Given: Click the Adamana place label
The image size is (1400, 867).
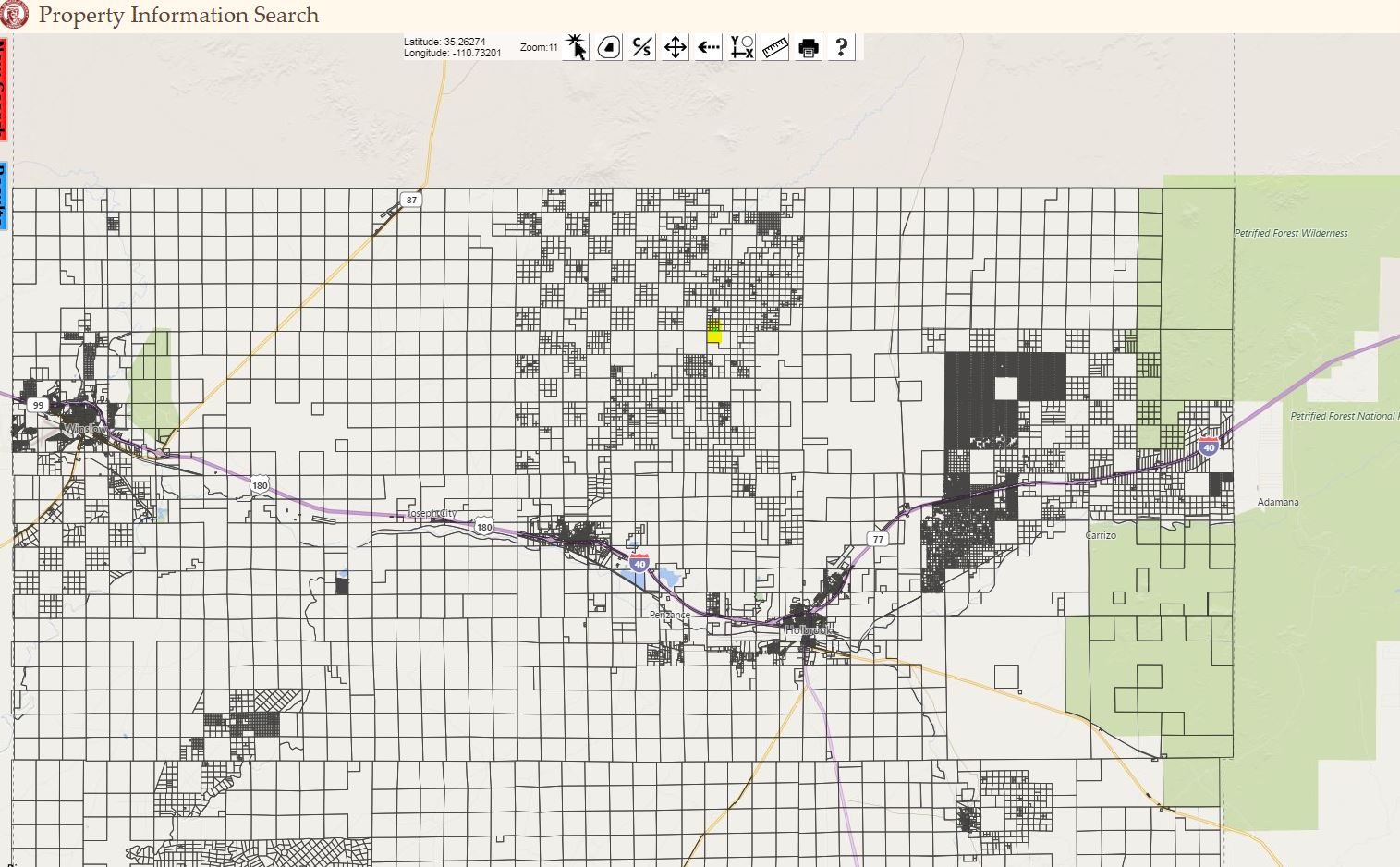Looking at the screenshot, I should click(1278, 502).
